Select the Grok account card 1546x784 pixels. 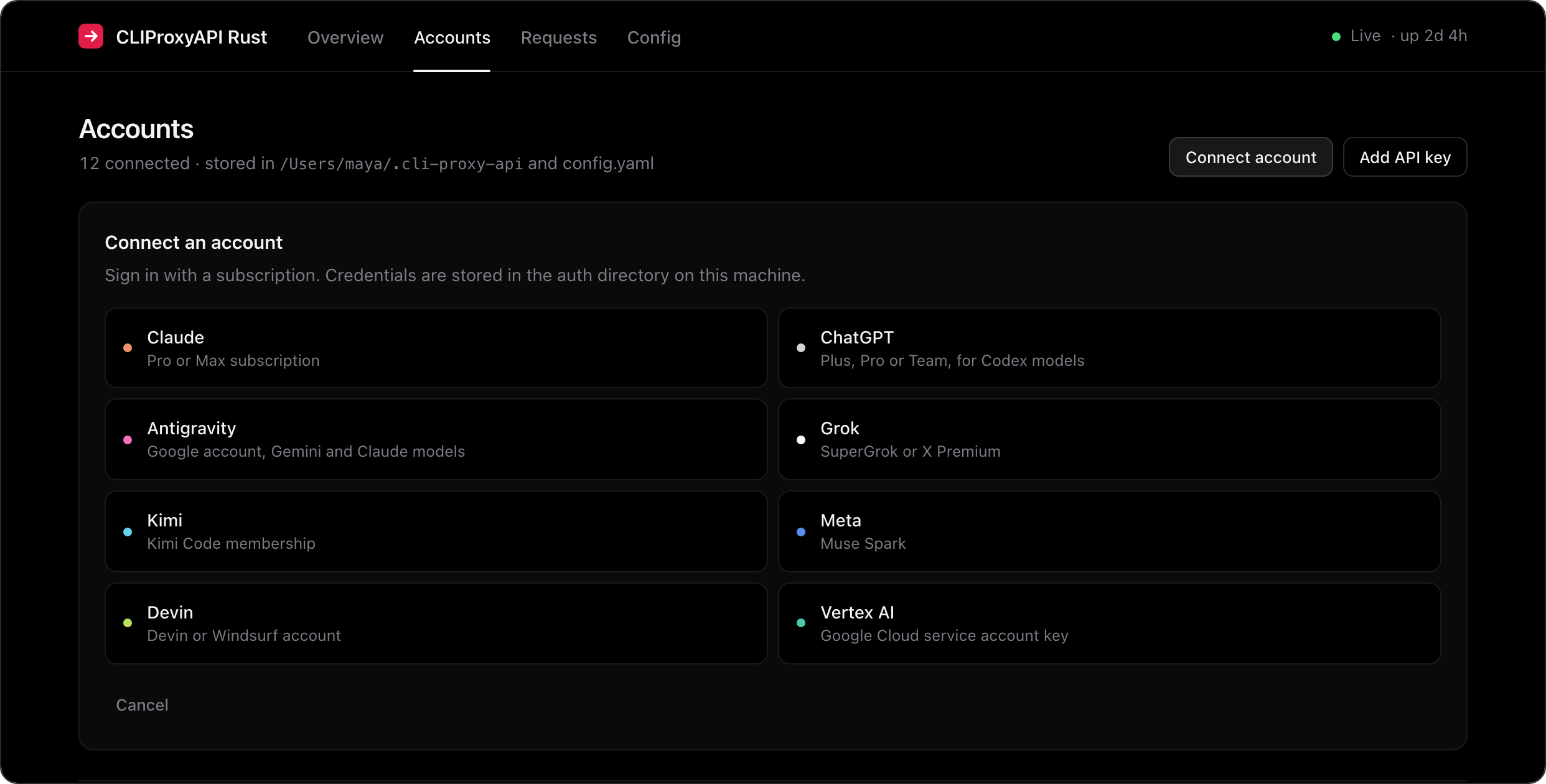(x=1109, y=439)
